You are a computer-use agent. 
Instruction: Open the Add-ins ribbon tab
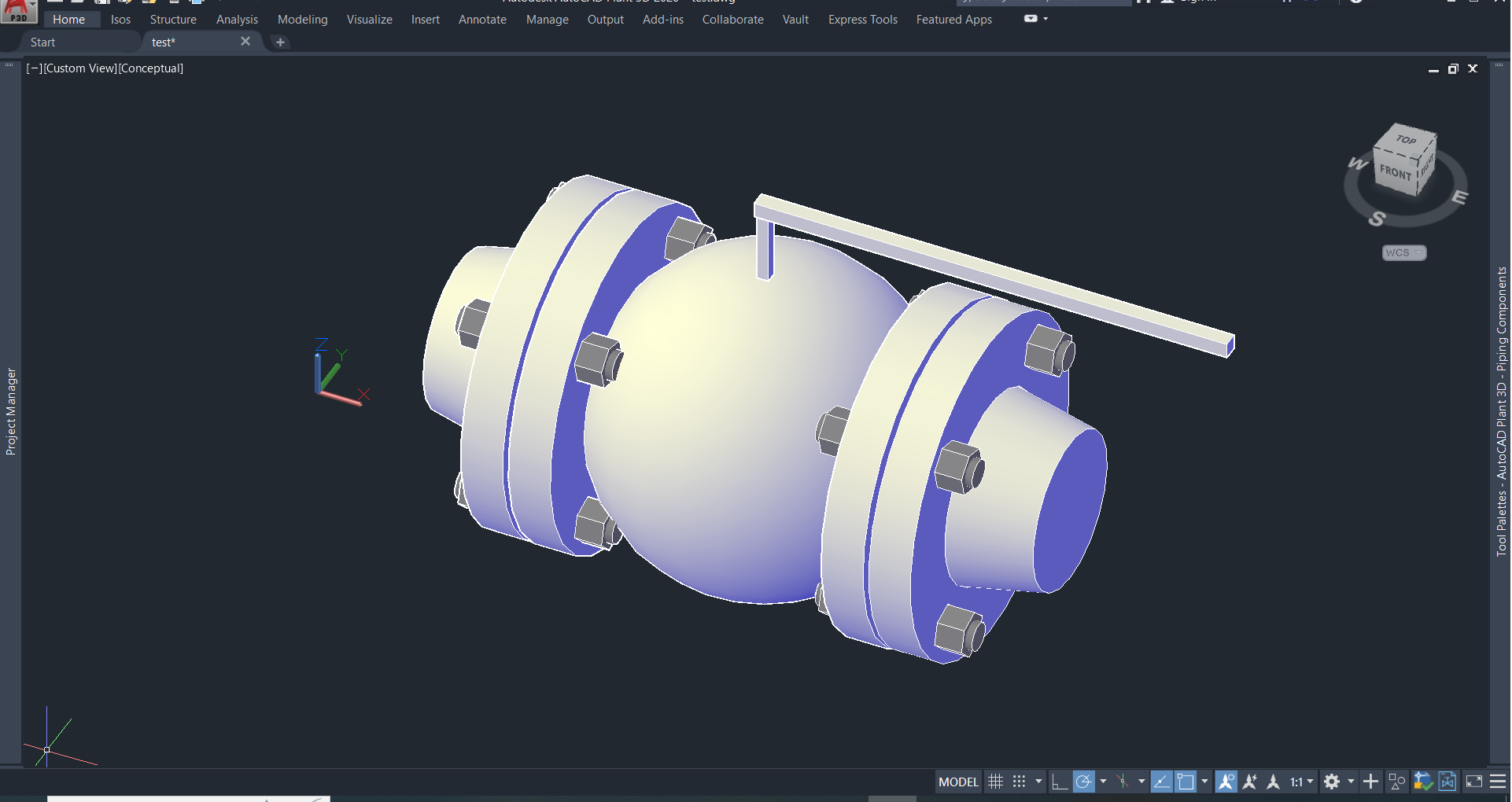pyautogui.click(x=662, y=20)
